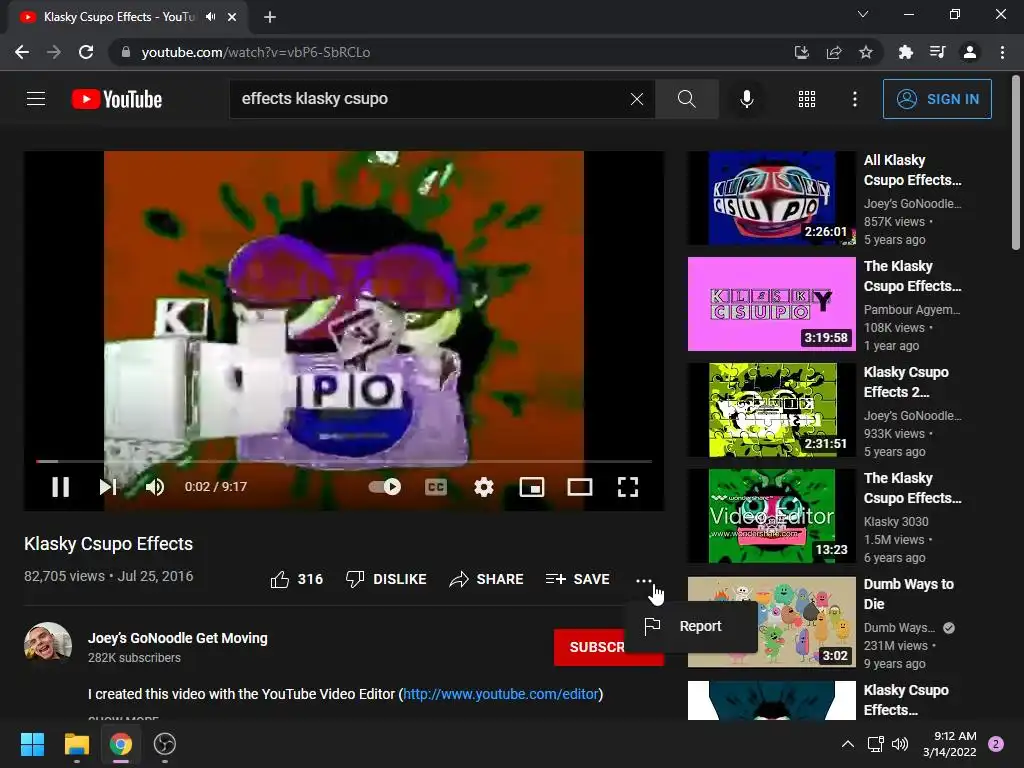Go back in browser history

point(22,52)
